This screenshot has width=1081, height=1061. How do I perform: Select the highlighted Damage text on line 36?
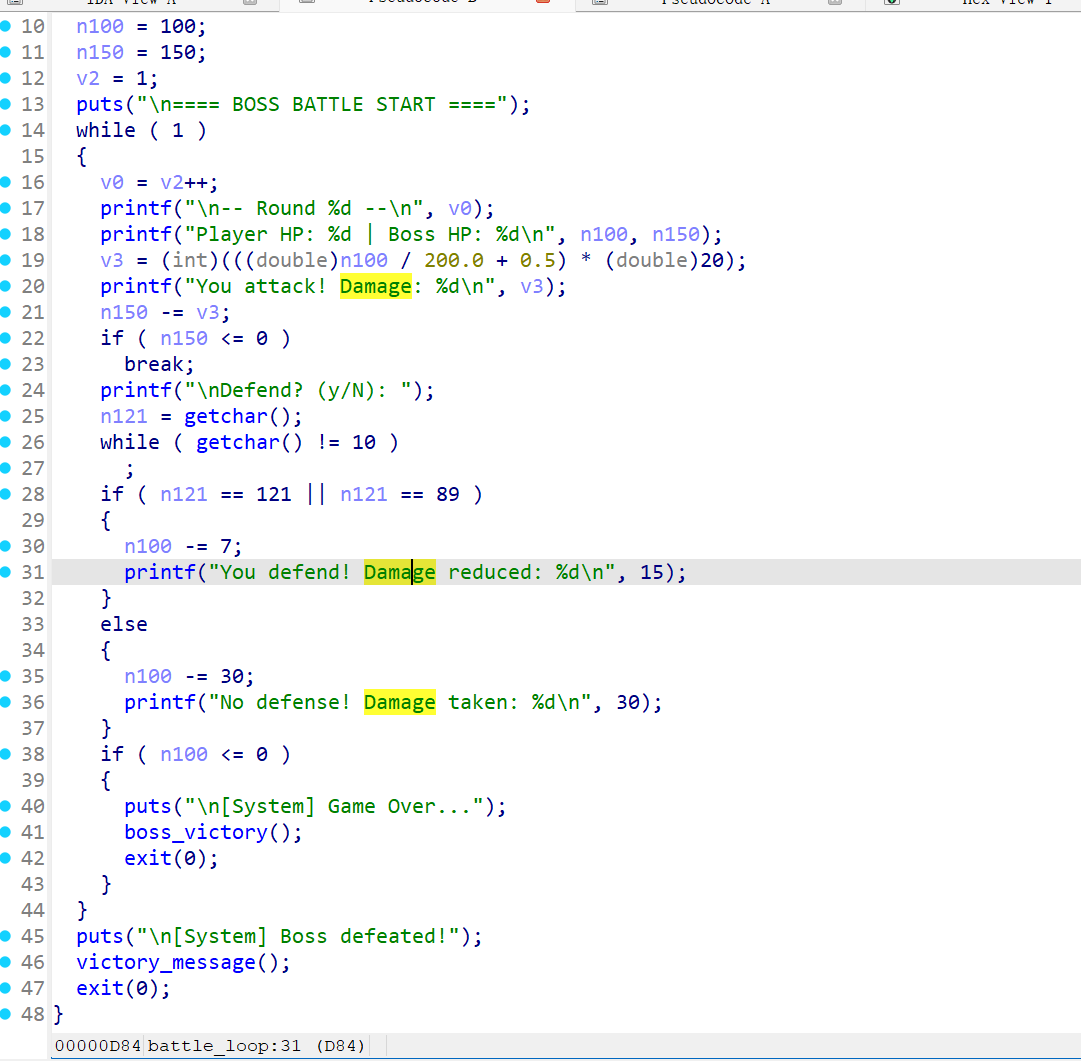pyautogui.click(x=399, y=702)
